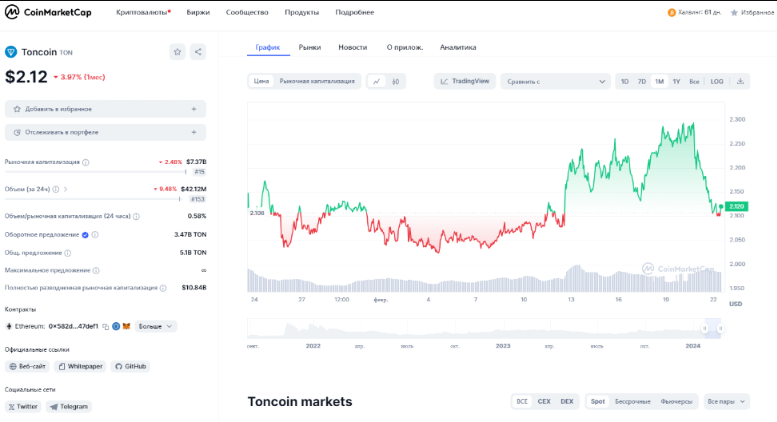
Task: Share Toncoin page via share icon
Action: 198,52
